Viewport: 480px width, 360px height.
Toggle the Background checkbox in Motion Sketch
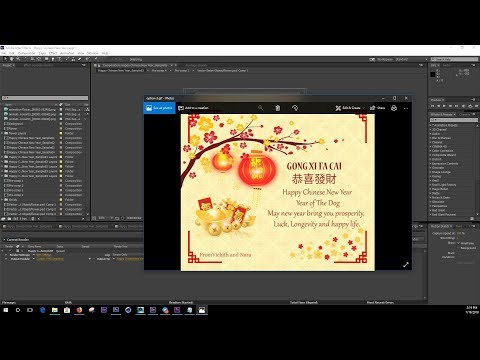tap(458, 248)
